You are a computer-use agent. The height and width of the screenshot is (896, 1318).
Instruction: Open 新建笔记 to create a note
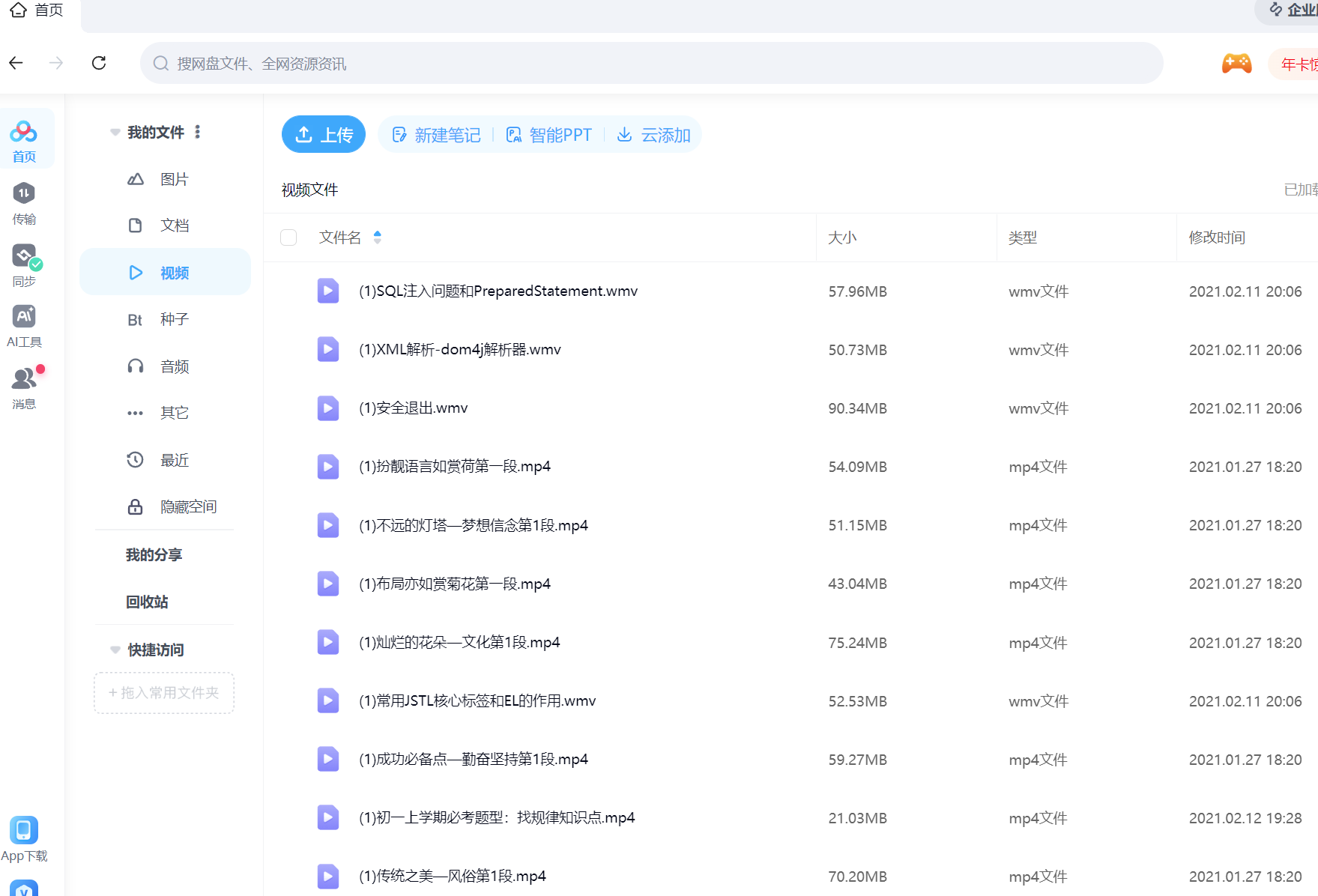(436, 135)
